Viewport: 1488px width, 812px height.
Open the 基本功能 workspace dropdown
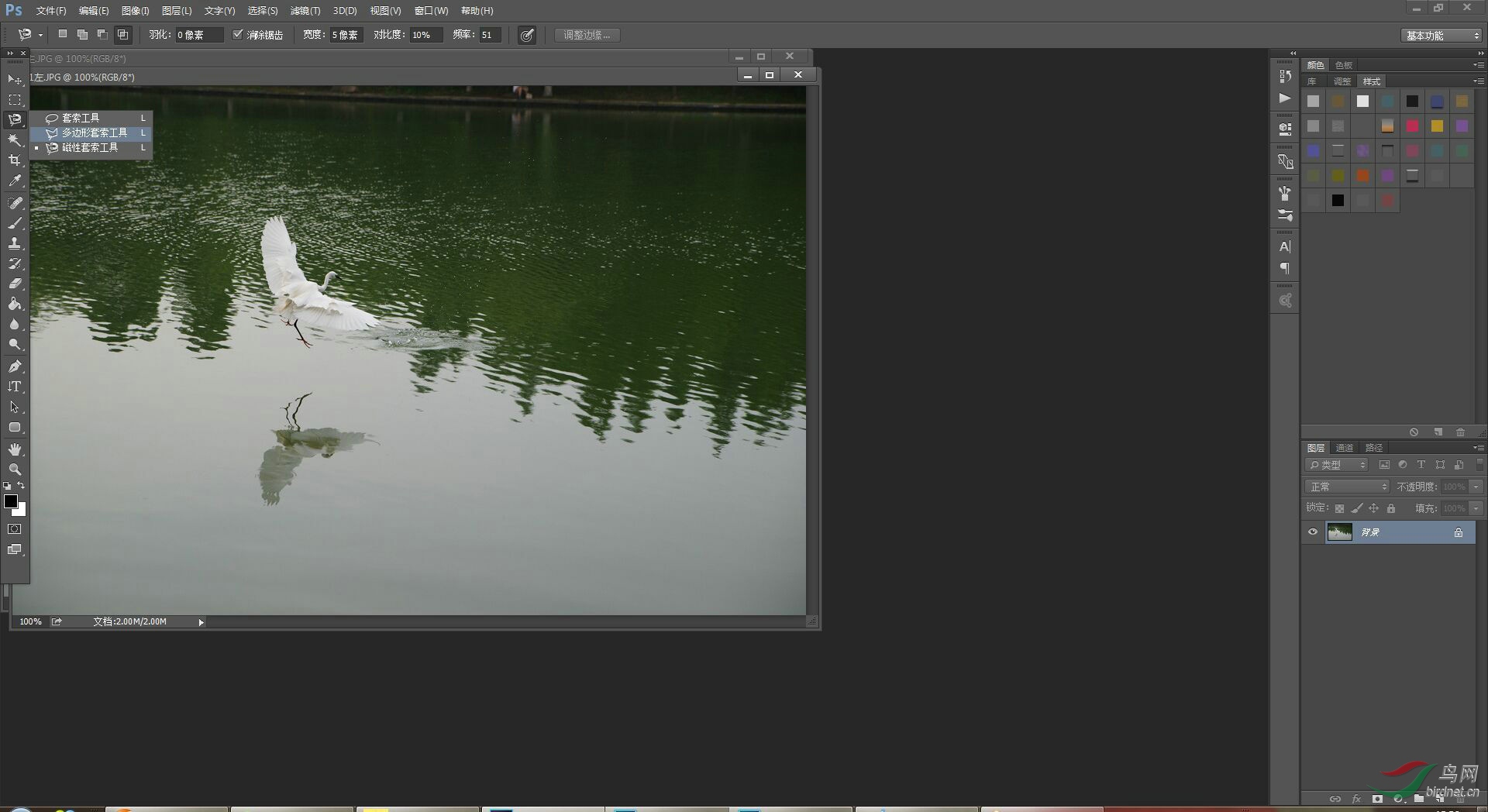1442,36
